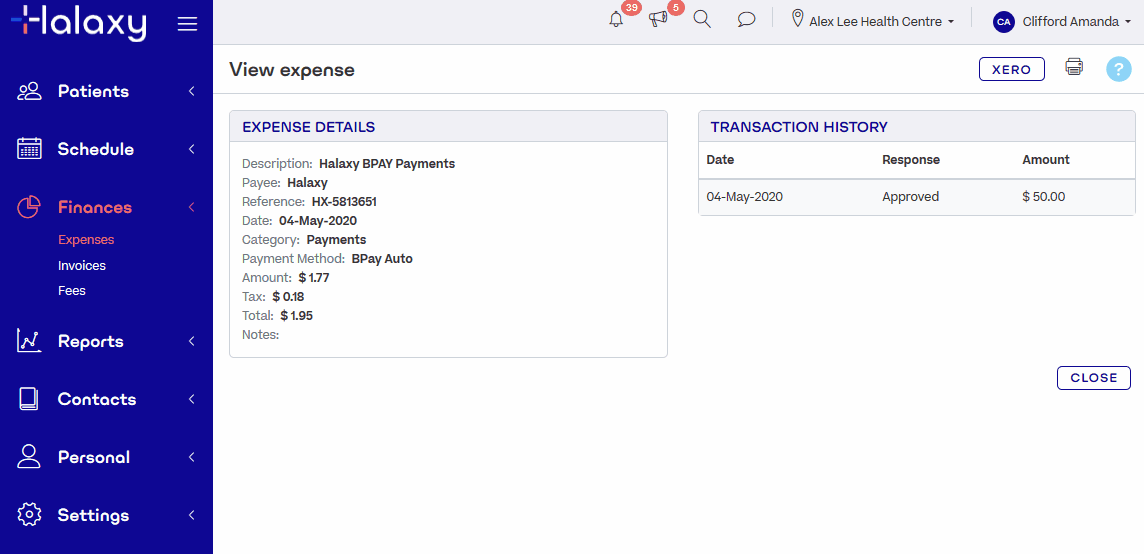1144x554 pixels.
Task: Click the category value Payments
Action: (336, 239)
